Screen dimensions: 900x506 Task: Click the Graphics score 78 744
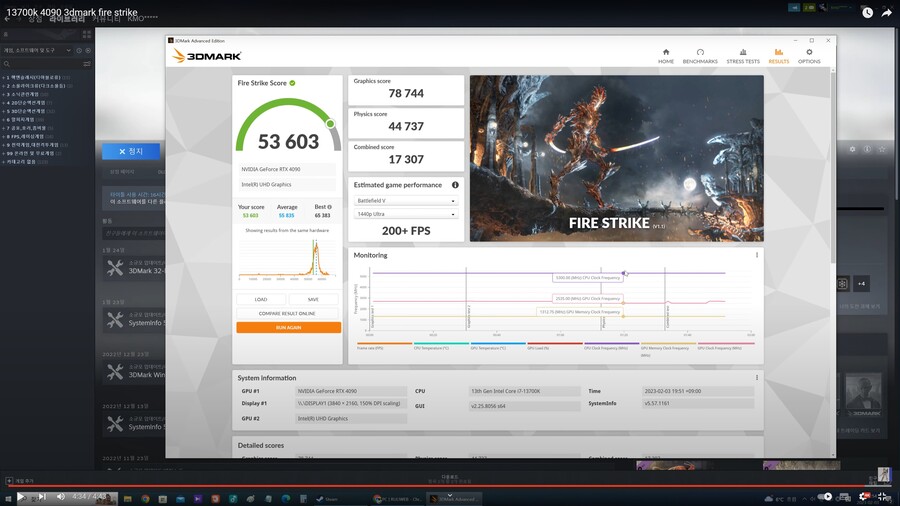[406, 94]
